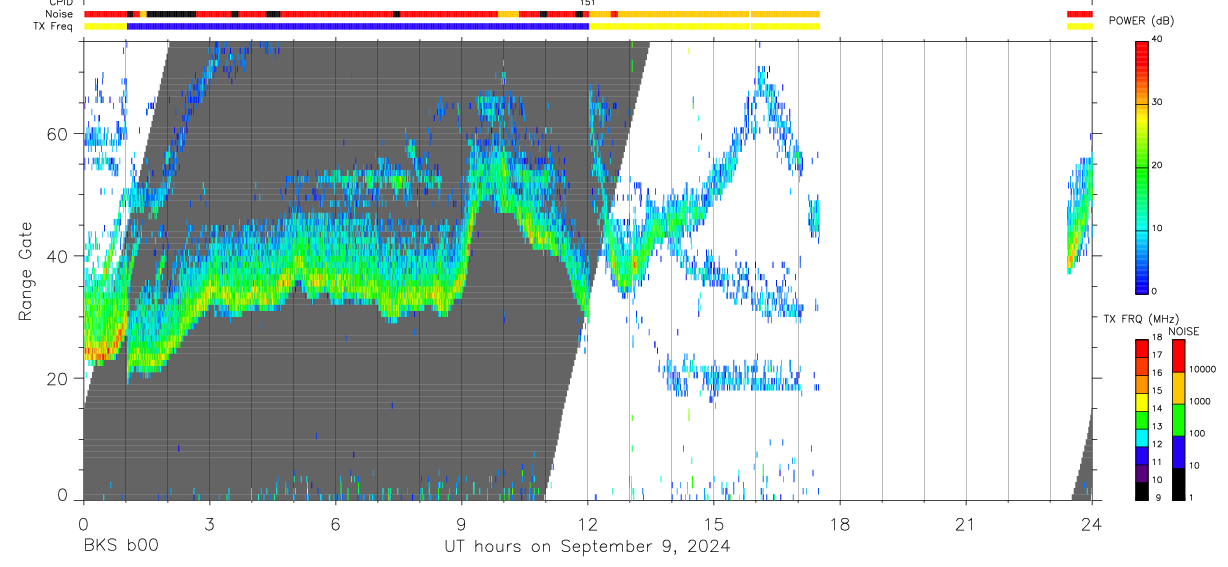Click the 14 label on TX FRQ scale
The height and width of the screenshot is (567, 1228).
[1157, 408]
